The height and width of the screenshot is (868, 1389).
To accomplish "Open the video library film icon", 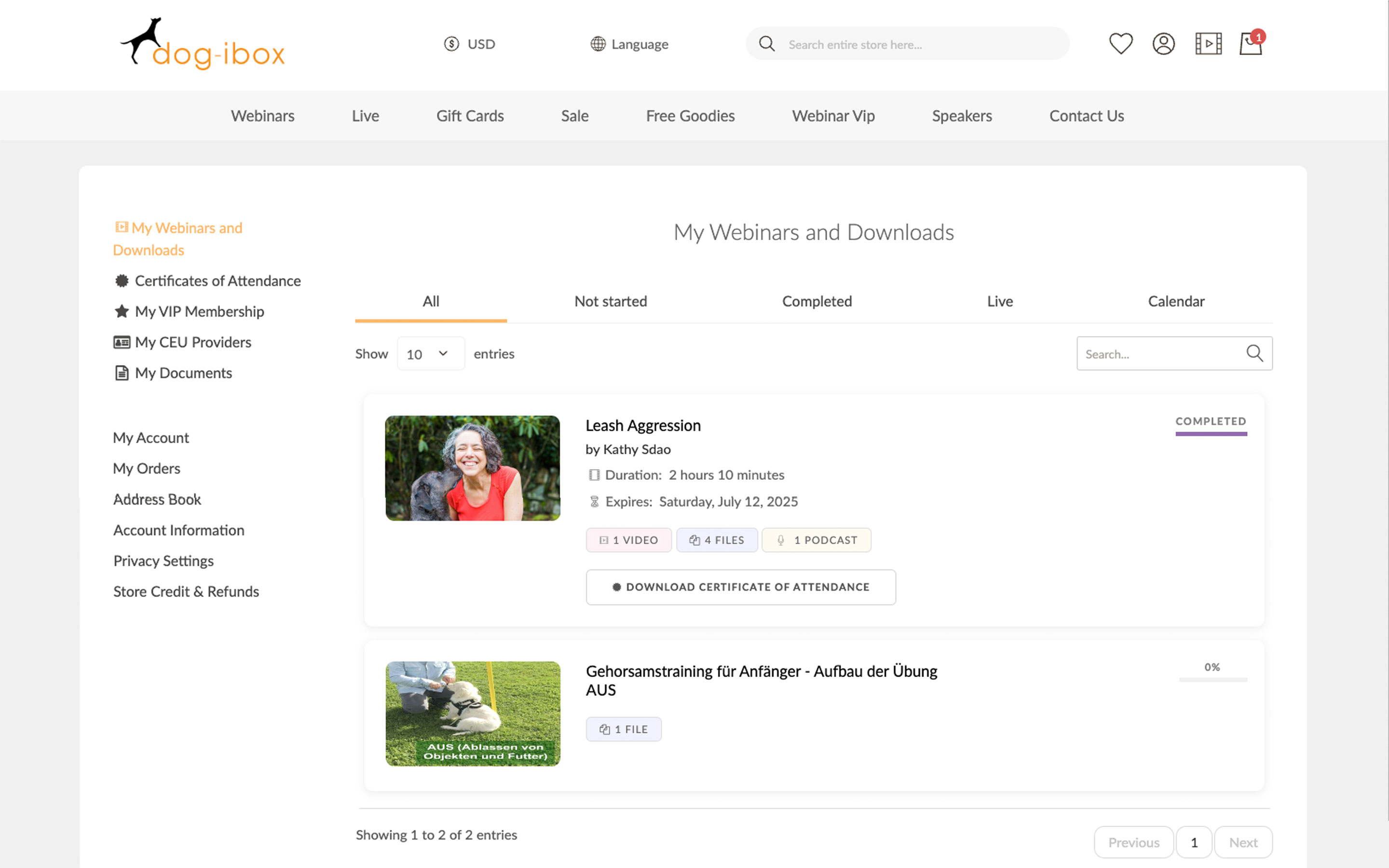I will coord(1208,43).
